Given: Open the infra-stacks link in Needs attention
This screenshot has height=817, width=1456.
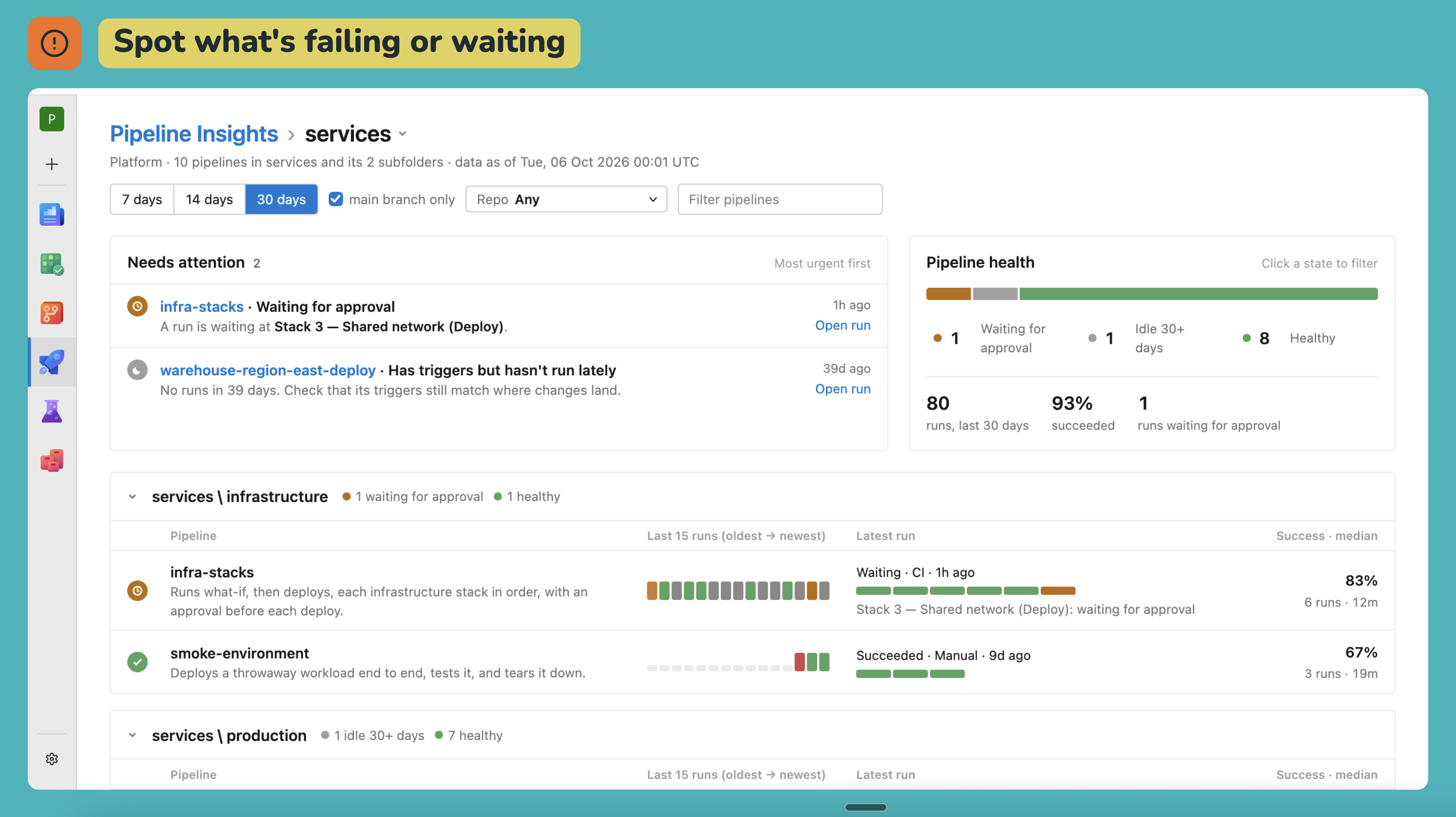Looking at the screenshot, I should click(x=202, y=306).
